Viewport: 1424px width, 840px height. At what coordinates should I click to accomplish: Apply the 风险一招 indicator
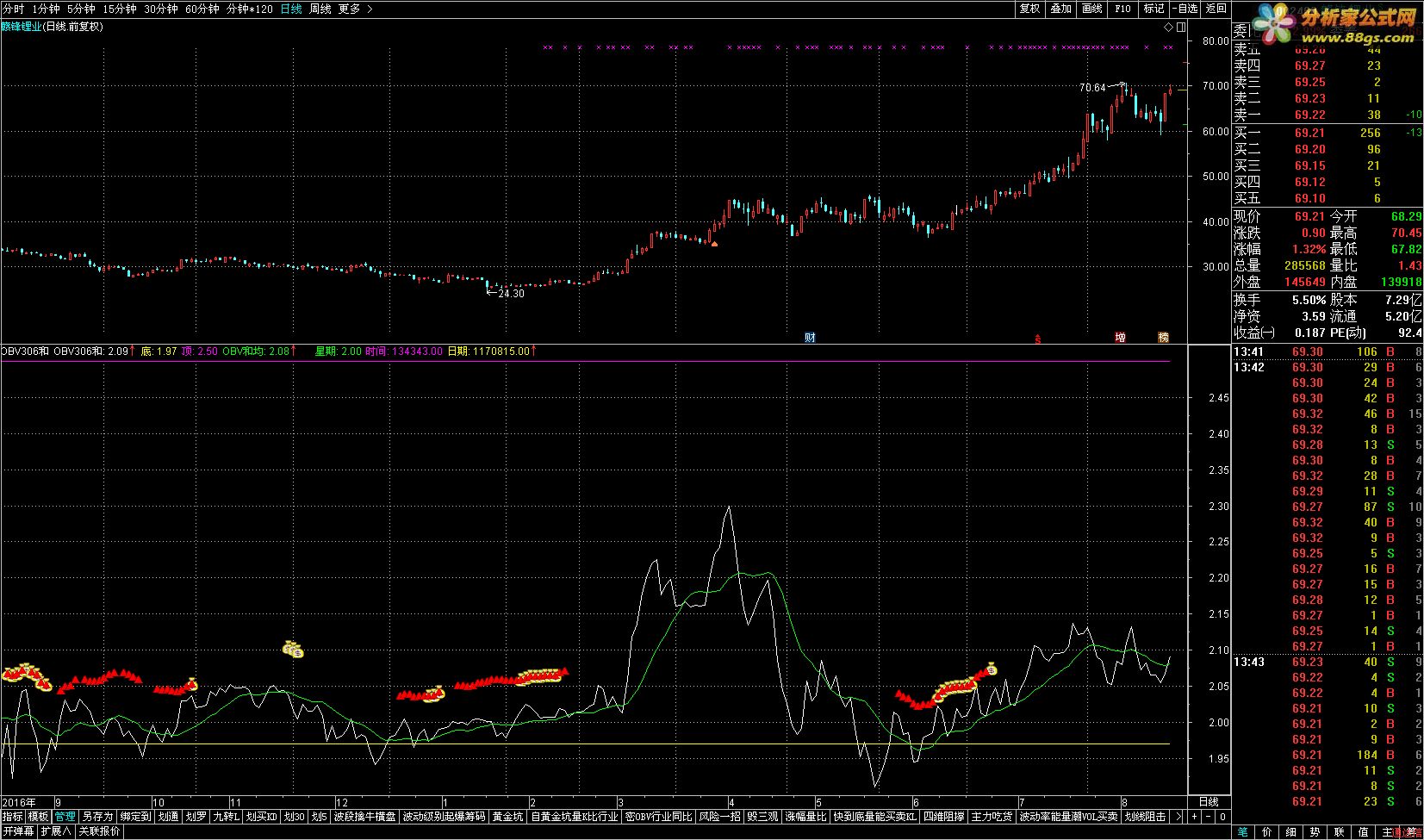719,817
